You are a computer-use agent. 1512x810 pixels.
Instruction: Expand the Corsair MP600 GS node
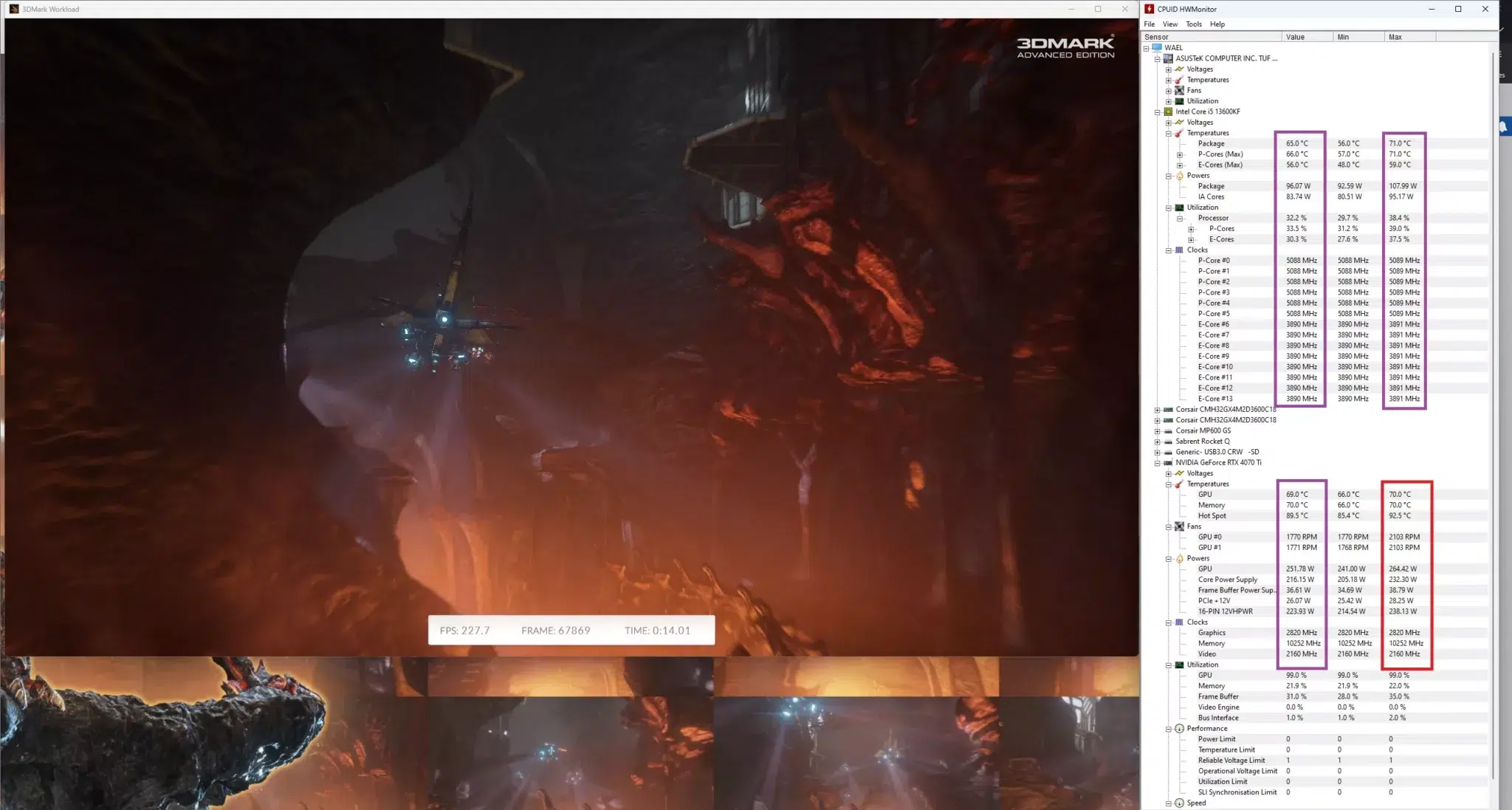click(x=1157, y=431)
